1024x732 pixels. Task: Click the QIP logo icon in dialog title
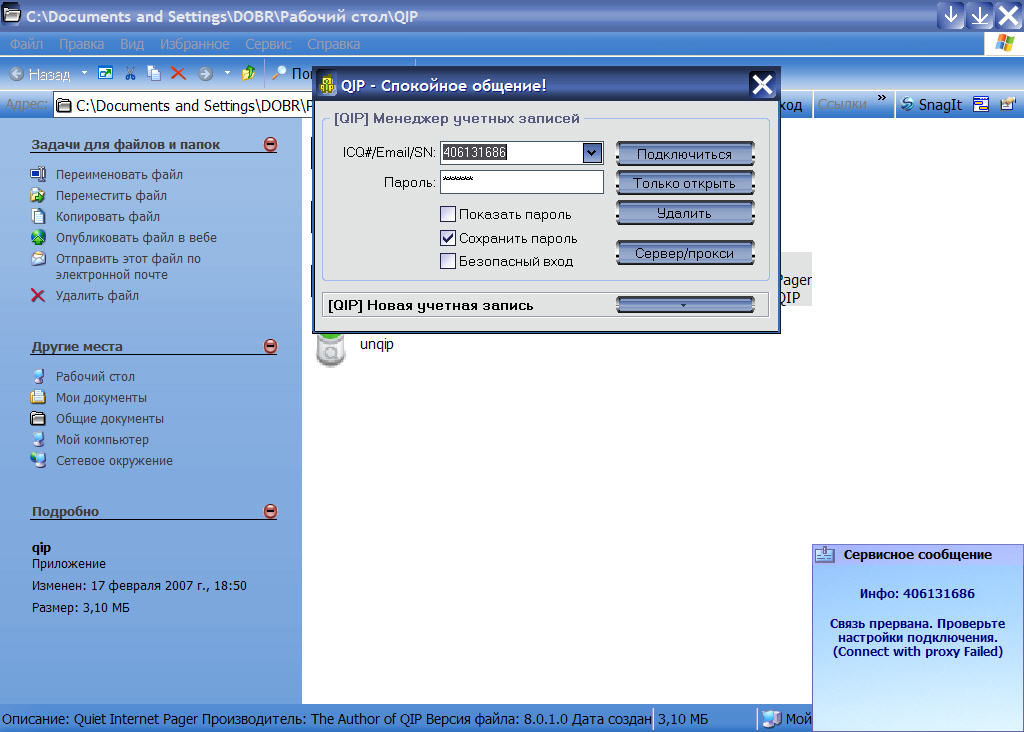tap(327, 86)
